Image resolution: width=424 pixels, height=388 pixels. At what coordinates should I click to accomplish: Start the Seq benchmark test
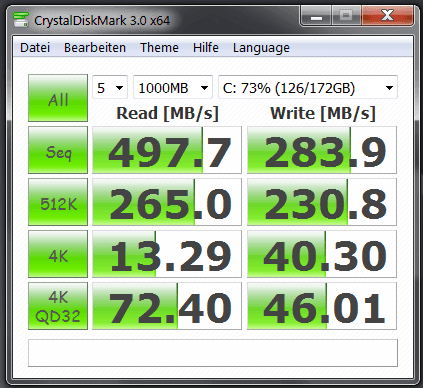pos(58,150)
